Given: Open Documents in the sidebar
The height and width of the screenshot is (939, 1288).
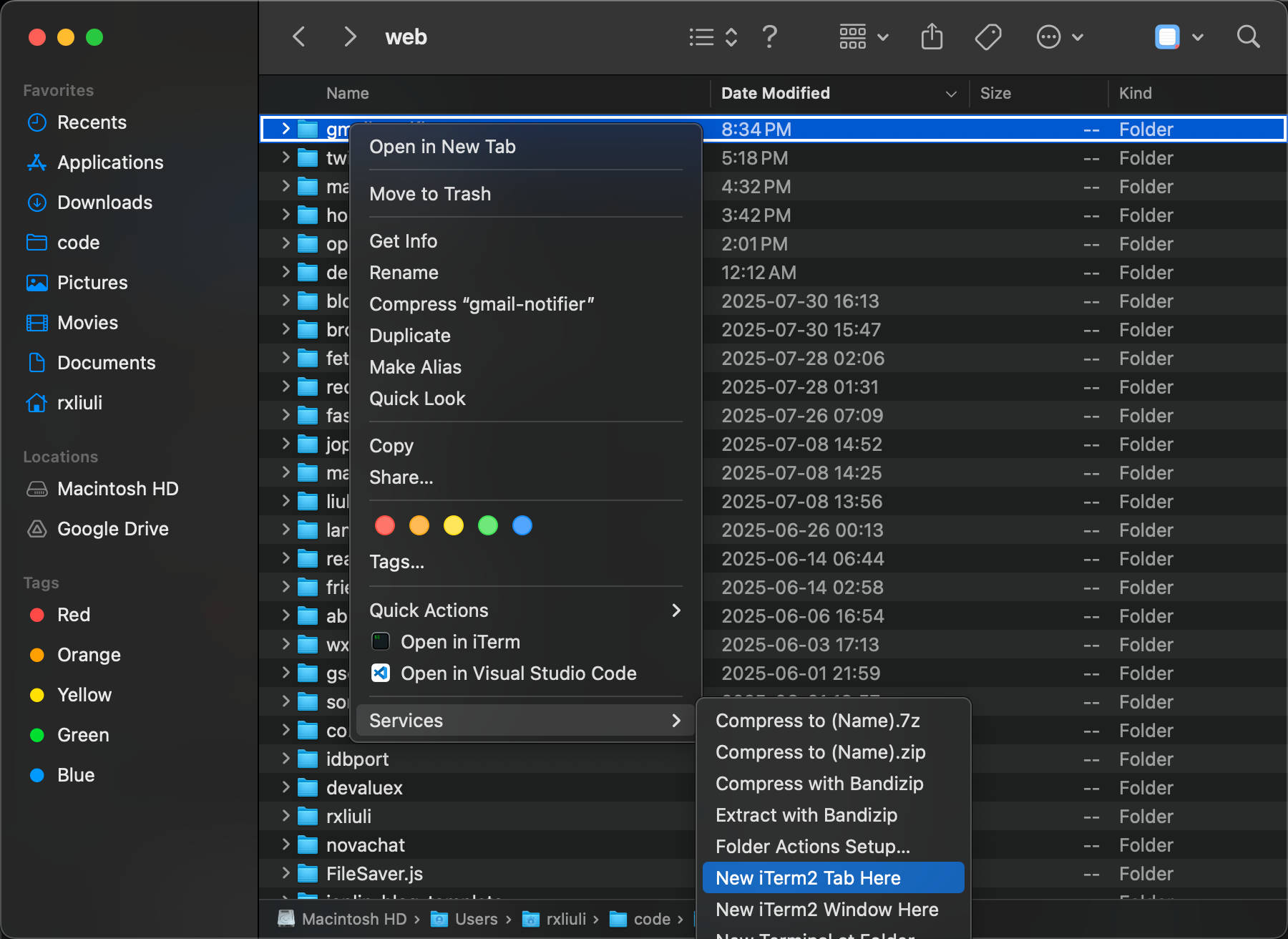Looking at the screenshot, I should (91, 363).
